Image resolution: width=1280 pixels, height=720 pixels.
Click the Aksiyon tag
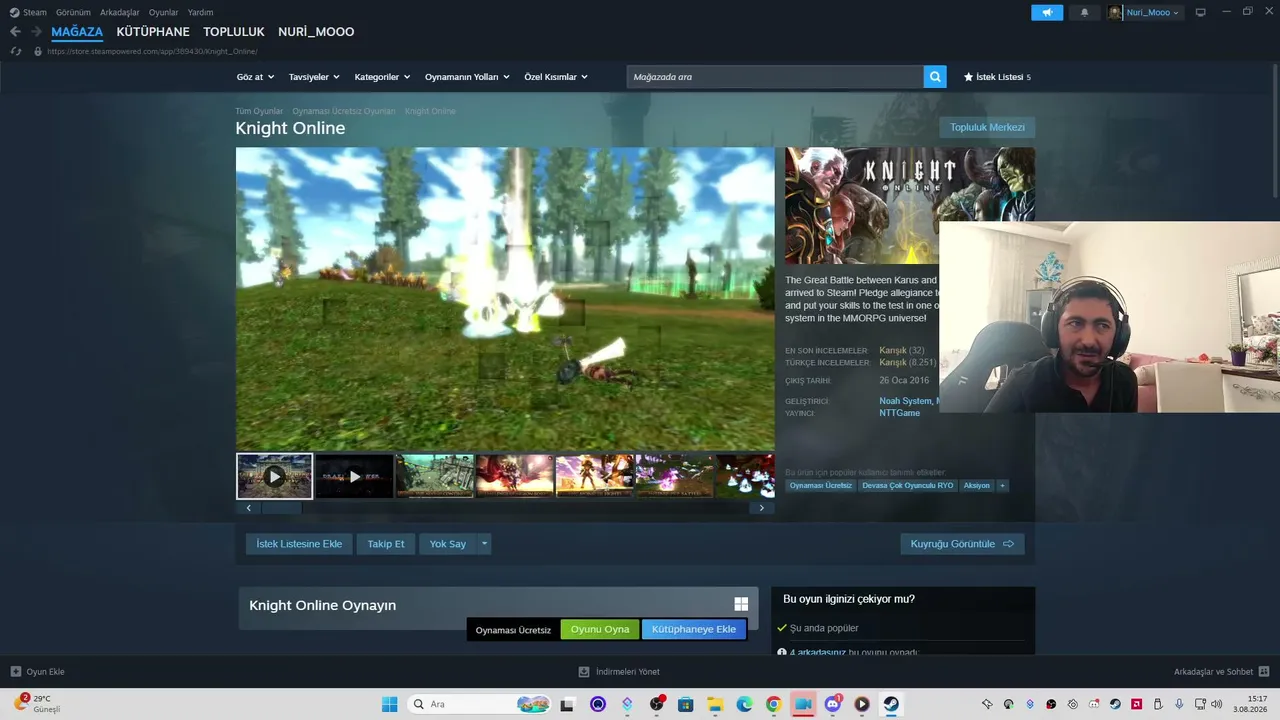click(x=977, y=485)
